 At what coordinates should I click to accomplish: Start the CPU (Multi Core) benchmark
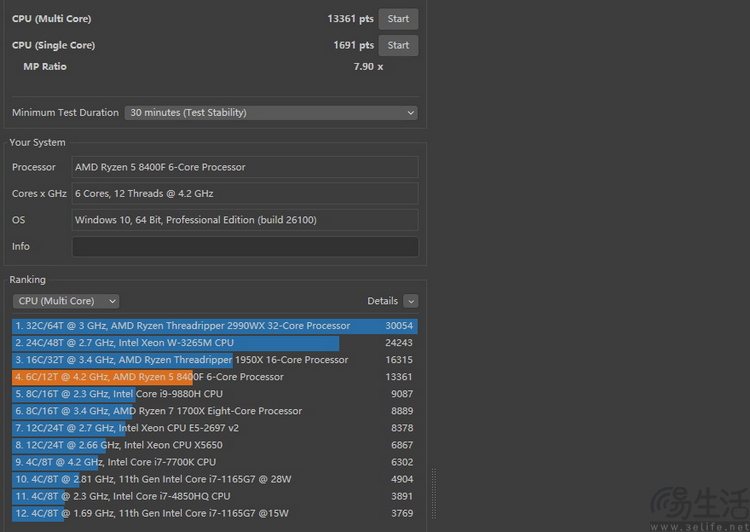[x=398, y=19]
